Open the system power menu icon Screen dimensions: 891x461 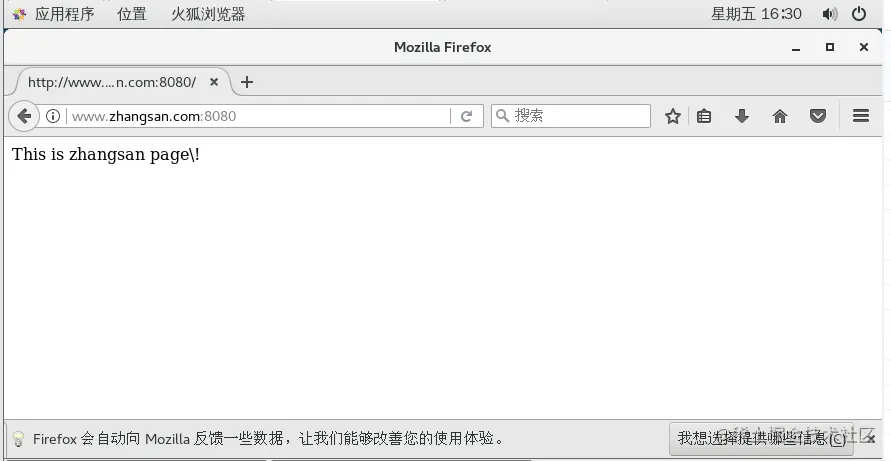coord(859,14)
